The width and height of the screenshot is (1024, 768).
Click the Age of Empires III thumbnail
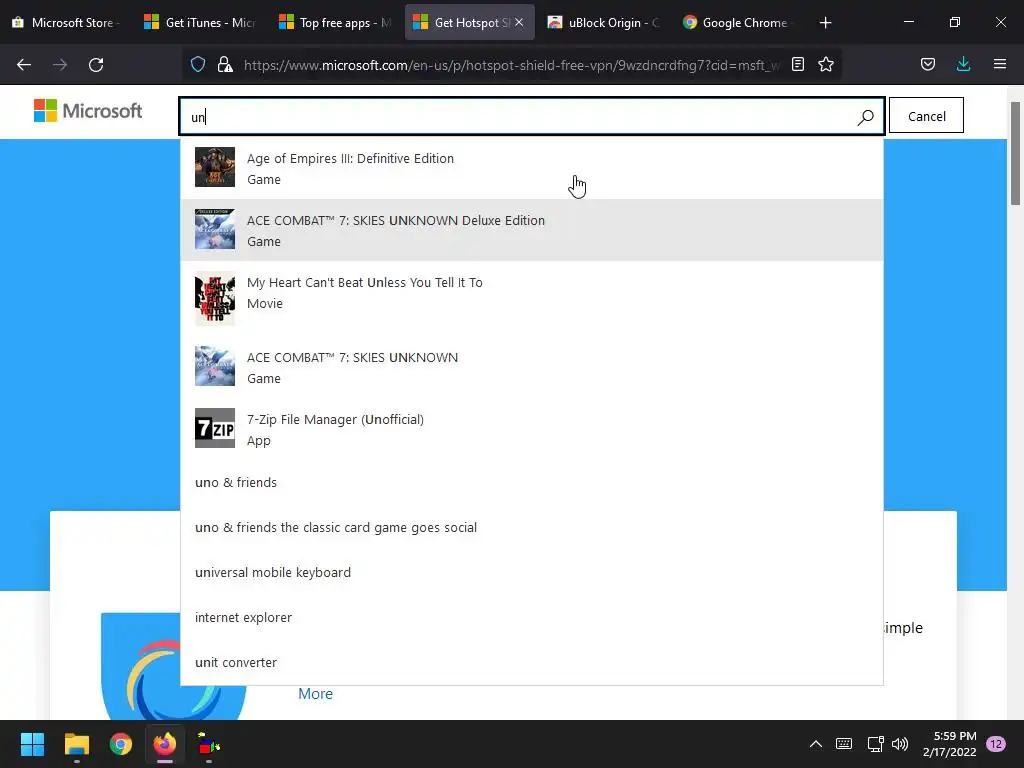(215, 167)
